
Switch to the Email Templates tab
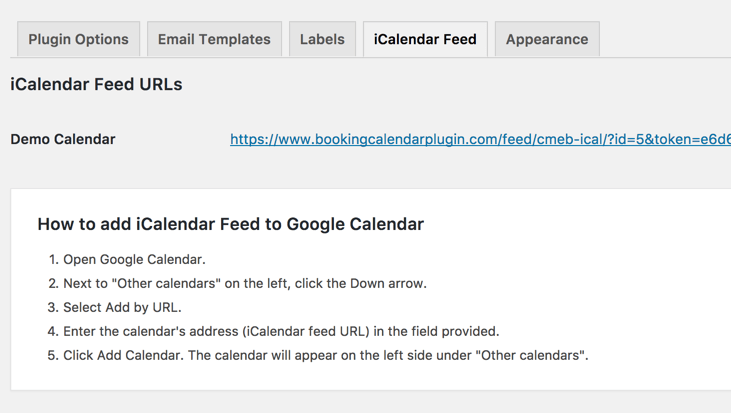coord(214,40)
